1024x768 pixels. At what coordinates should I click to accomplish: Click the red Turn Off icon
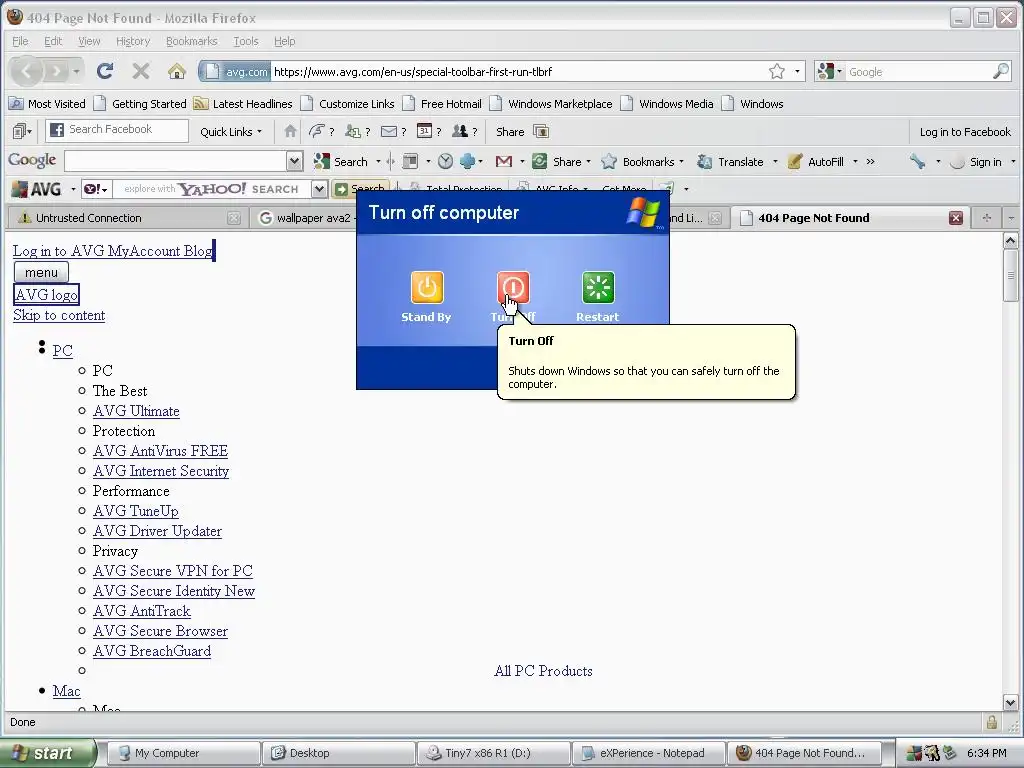click(513, 287)
